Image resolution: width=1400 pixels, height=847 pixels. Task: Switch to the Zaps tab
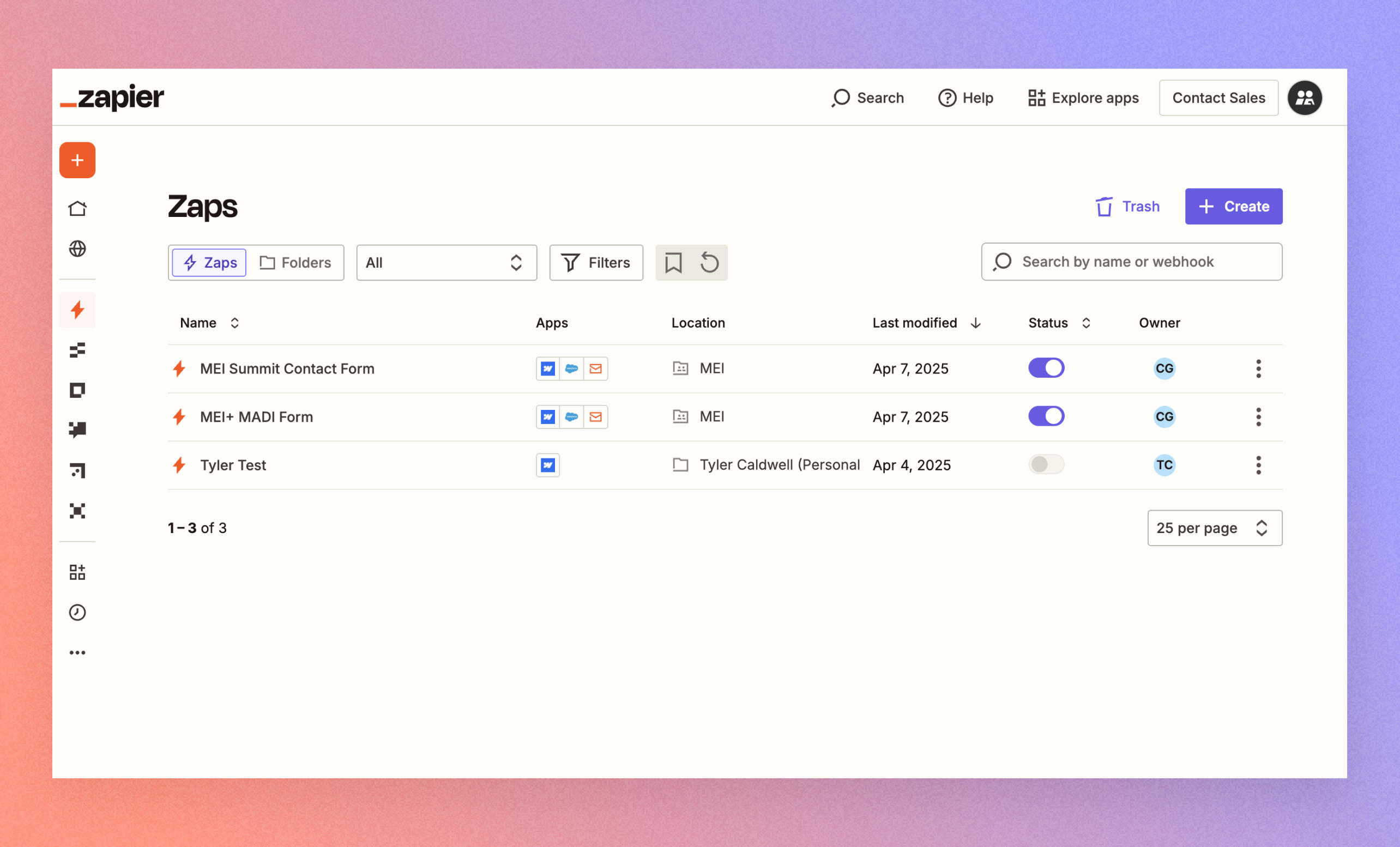[209, 263]
